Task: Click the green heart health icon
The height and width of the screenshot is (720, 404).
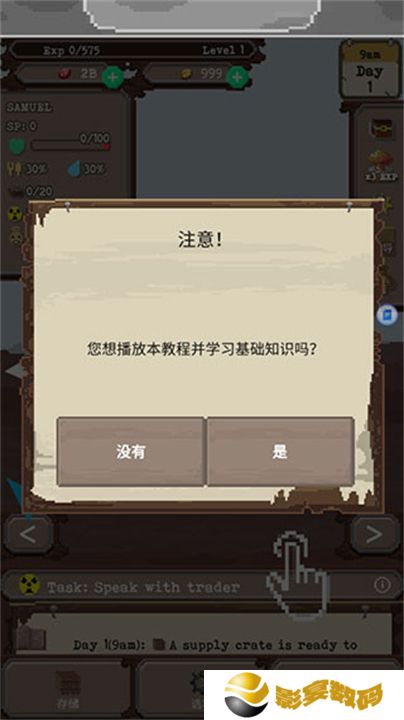Action: coord(17,147)
